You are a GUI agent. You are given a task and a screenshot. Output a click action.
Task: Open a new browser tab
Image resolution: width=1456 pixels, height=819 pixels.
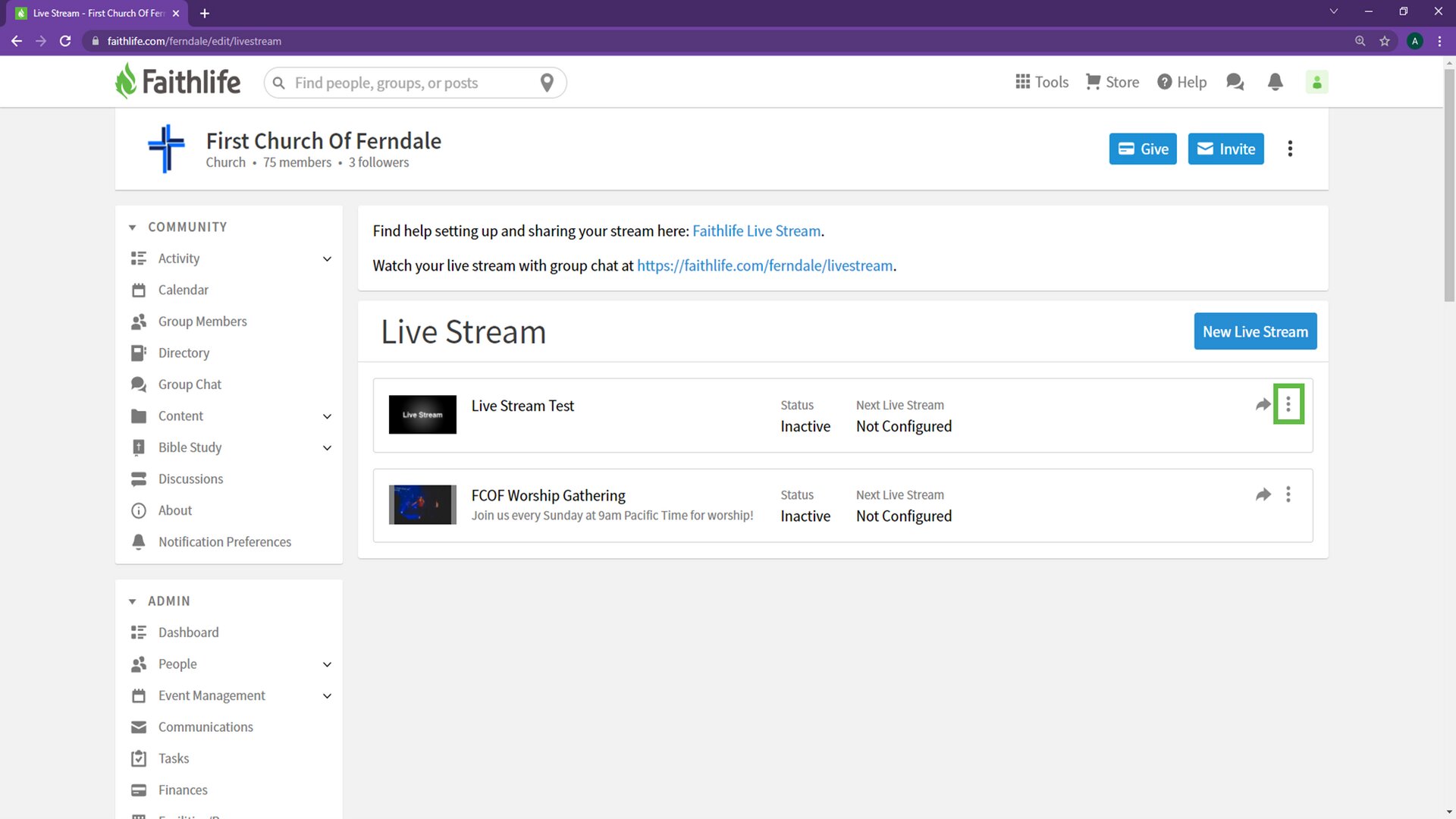point(205,13)
